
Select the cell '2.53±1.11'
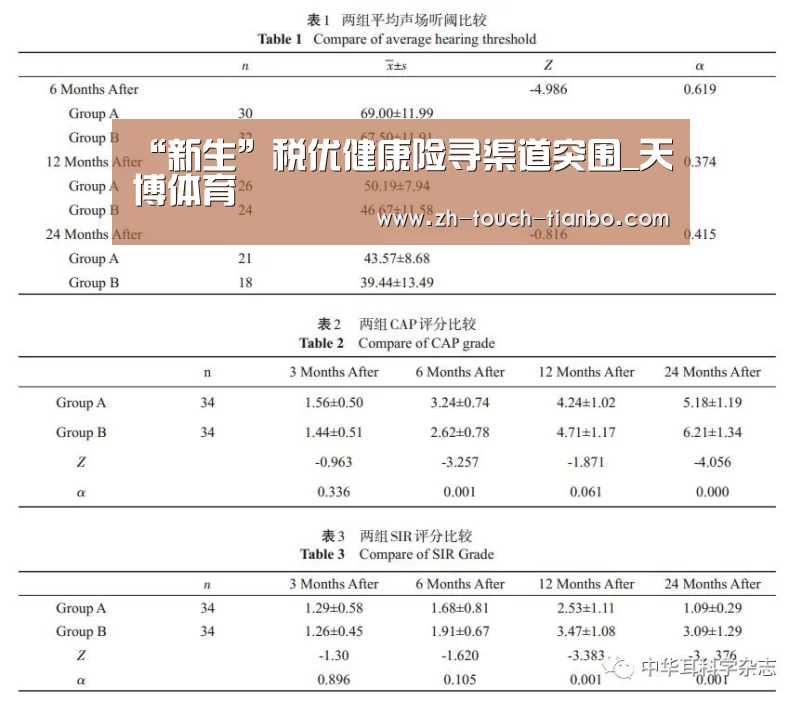click(x=586, y=608)
